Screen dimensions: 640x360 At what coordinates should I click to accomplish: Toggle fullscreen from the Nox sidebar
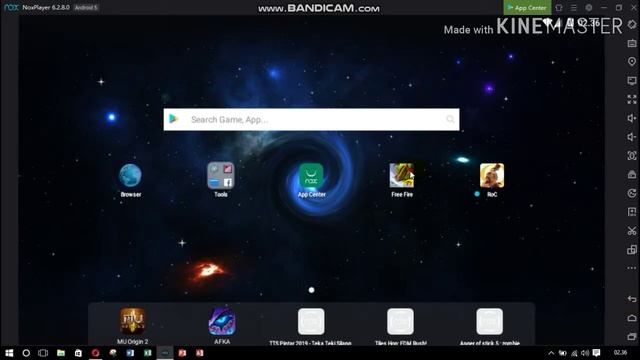632,99
